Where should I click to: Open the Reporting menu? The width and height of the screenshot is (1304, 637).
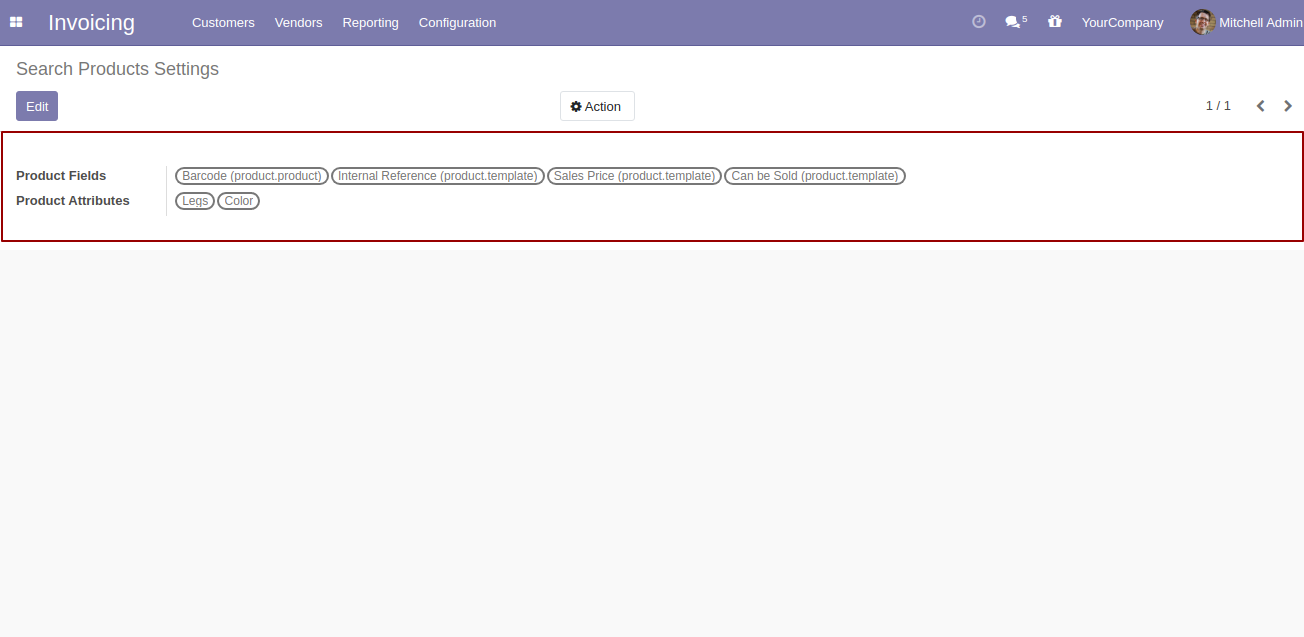[x=370, y=22]
